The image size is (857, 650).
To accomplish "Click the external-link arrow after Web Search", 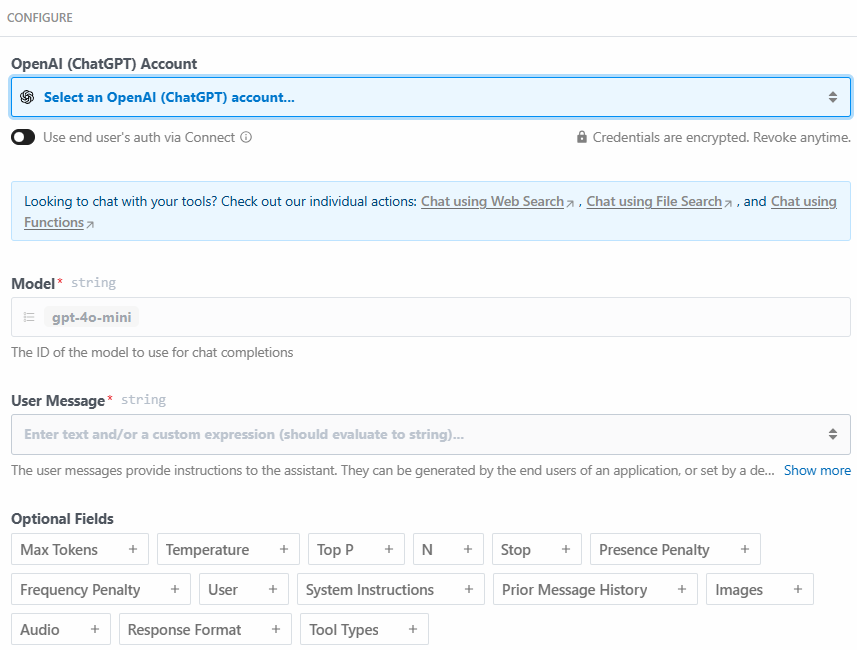I will coord(570,203).
